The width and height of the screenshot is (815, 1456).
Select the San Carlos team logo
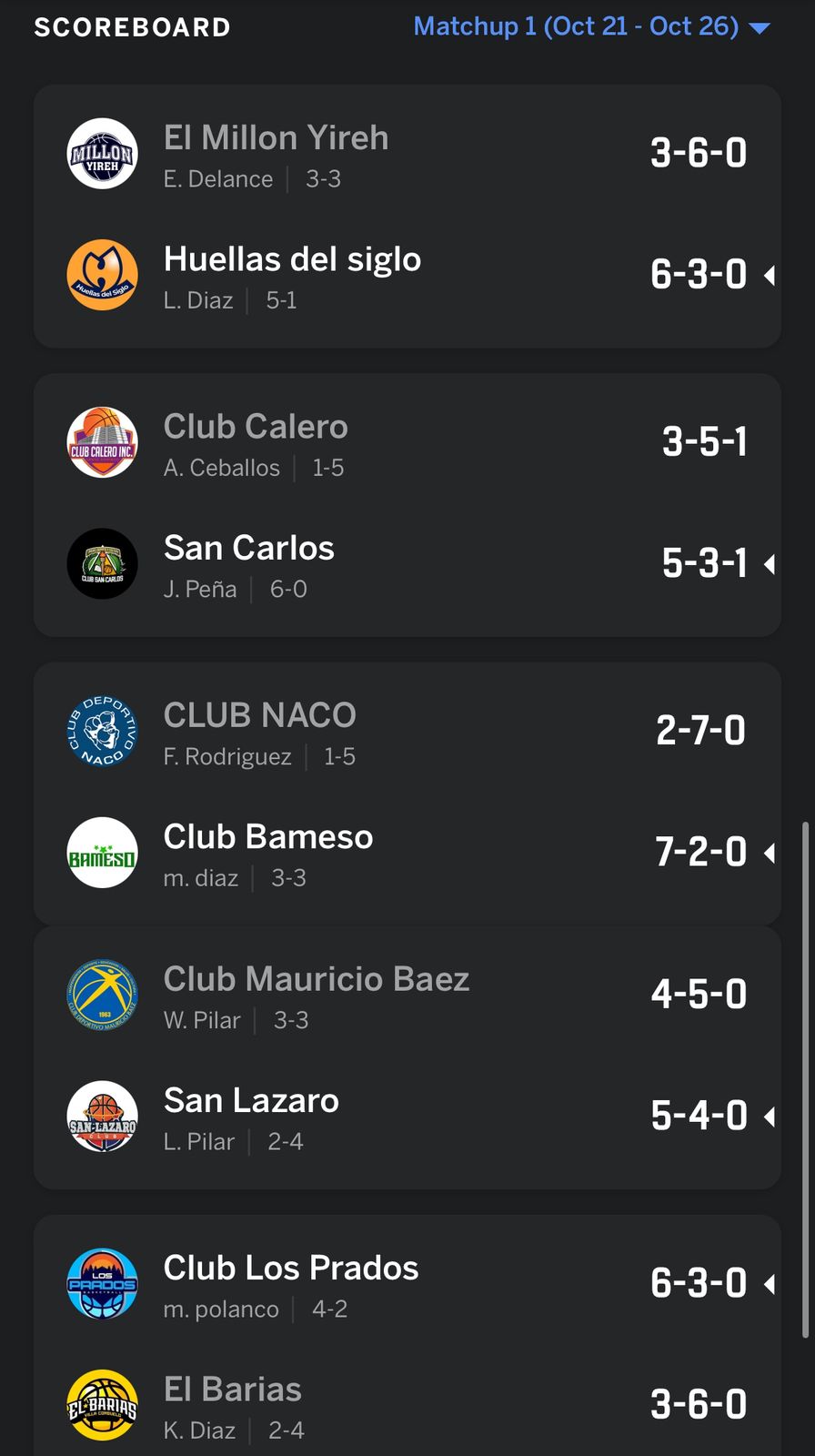pos(103,563)
